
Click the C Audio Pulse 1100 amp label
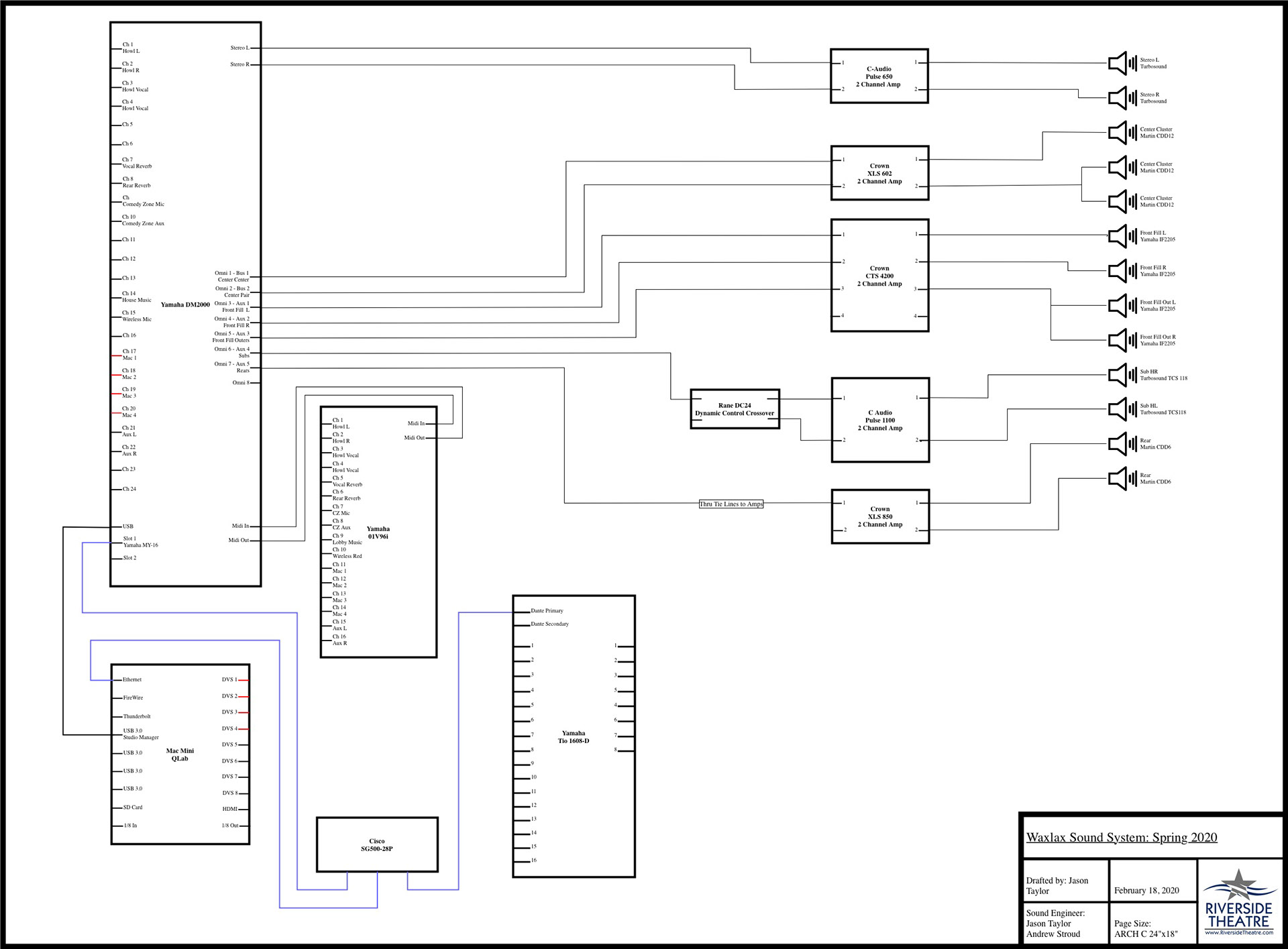pyautogui.click(x=880, y=421)
